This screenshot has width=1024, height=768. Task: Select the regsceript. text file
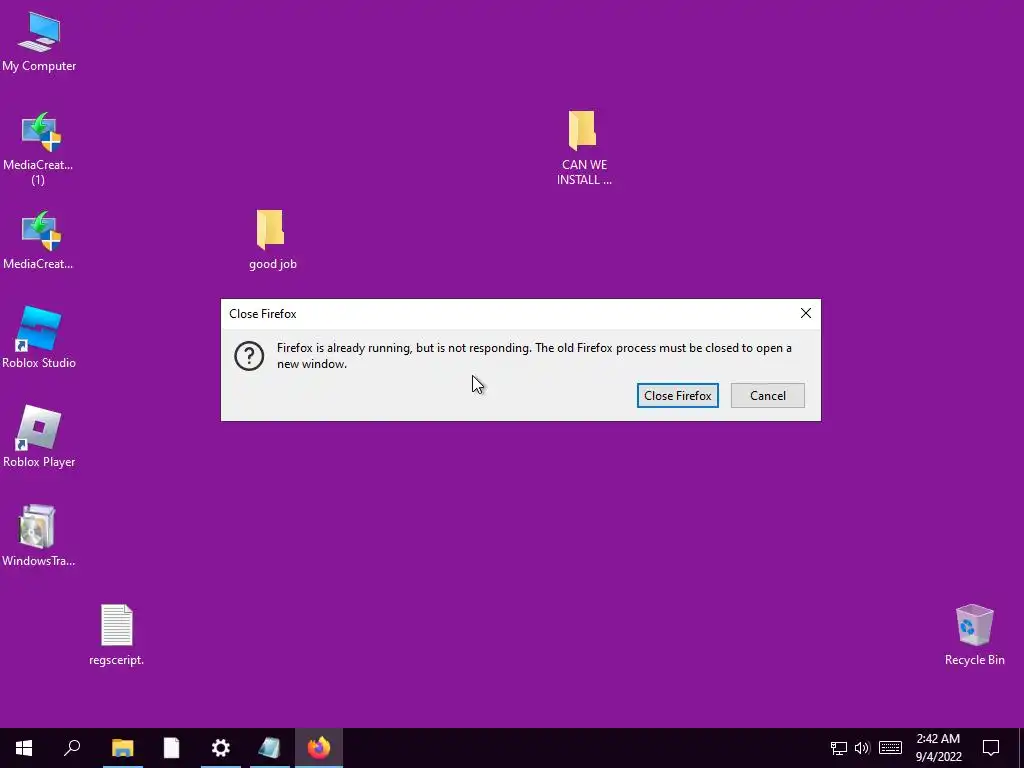click(x=116, y=635)
